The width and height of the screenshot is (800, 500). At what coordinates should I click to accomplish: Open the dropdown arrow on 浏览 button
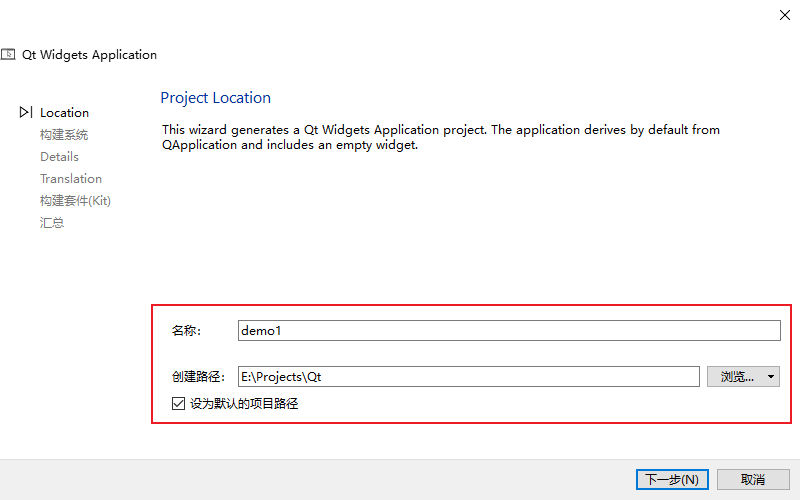pyautogui.click(x=771, y=377)
